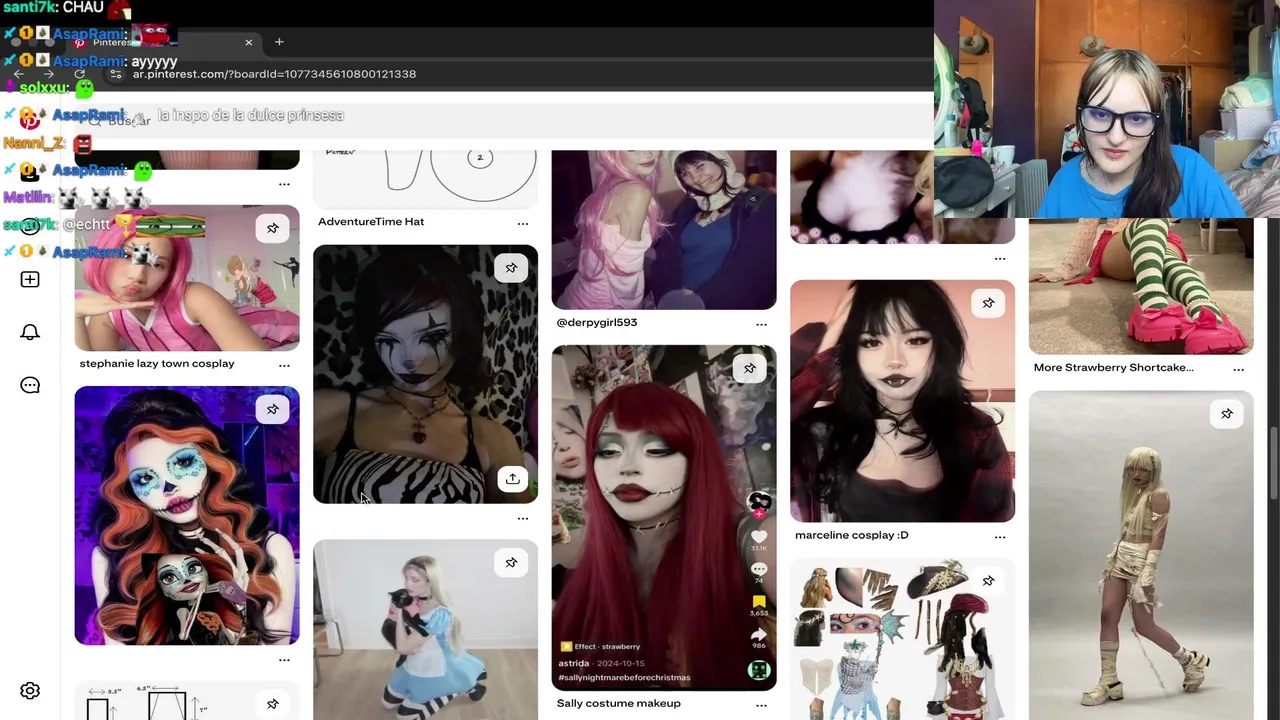Open the Create plus icon in Pinterest sidebar
Image resolution: width=1280 pixels, height=720 pixels.
(x=30, y=279)
